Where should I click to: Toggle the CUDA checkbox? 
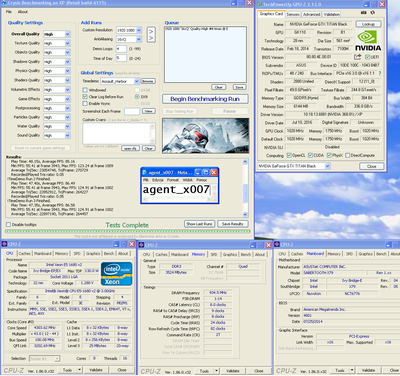click(x=310, y=155)
